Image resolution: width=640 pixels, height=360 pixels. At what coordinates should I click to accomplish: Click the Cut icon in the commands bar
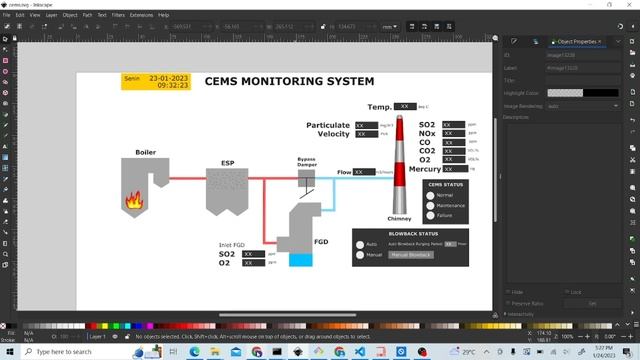(632, 160)
